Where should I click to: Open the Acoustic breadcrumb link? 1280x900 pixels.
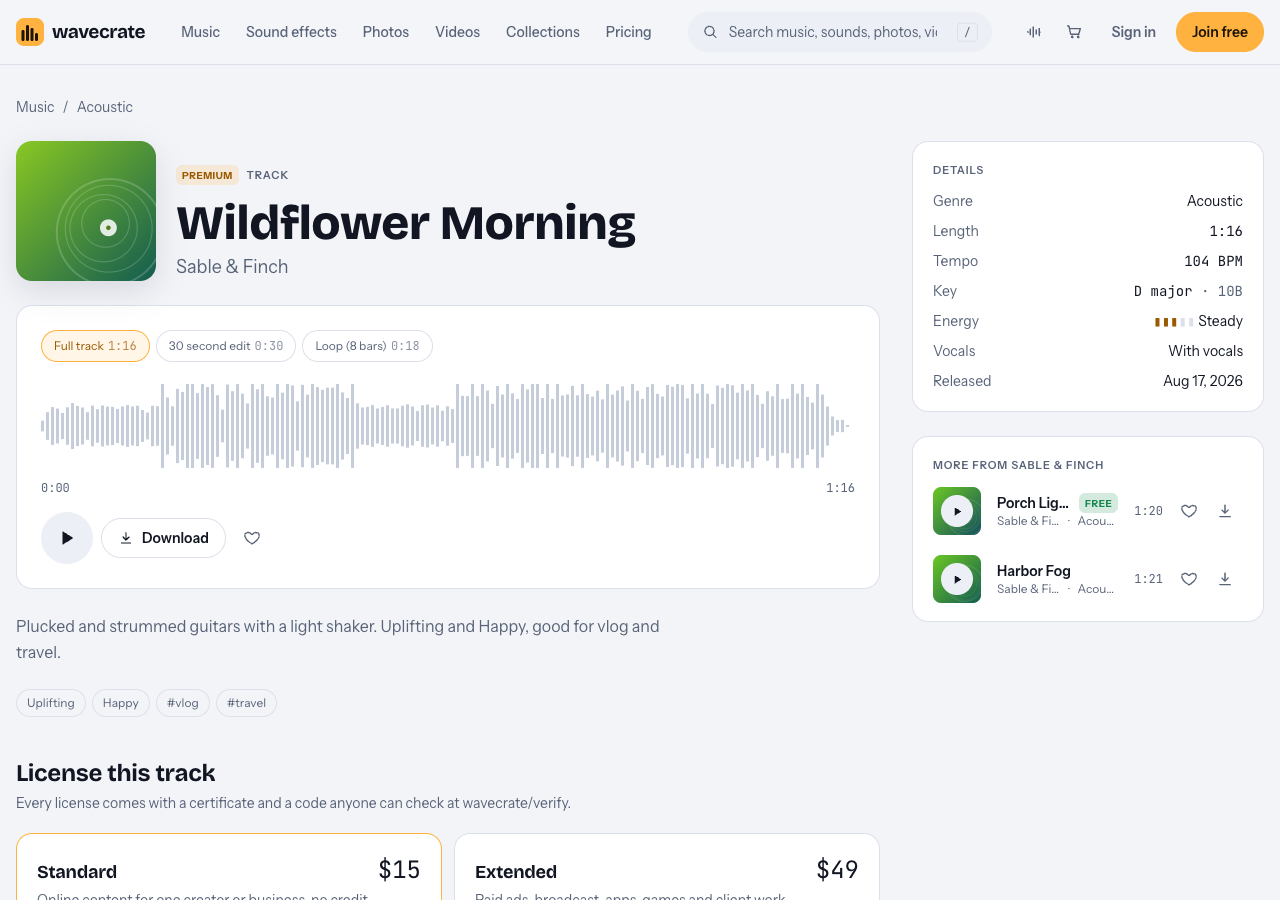coord(105,107)
